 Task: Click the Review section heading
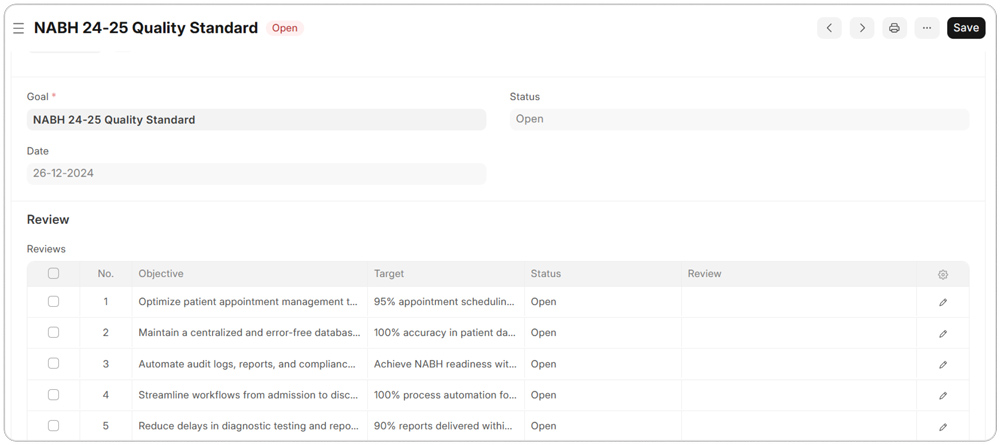point(48,219)
